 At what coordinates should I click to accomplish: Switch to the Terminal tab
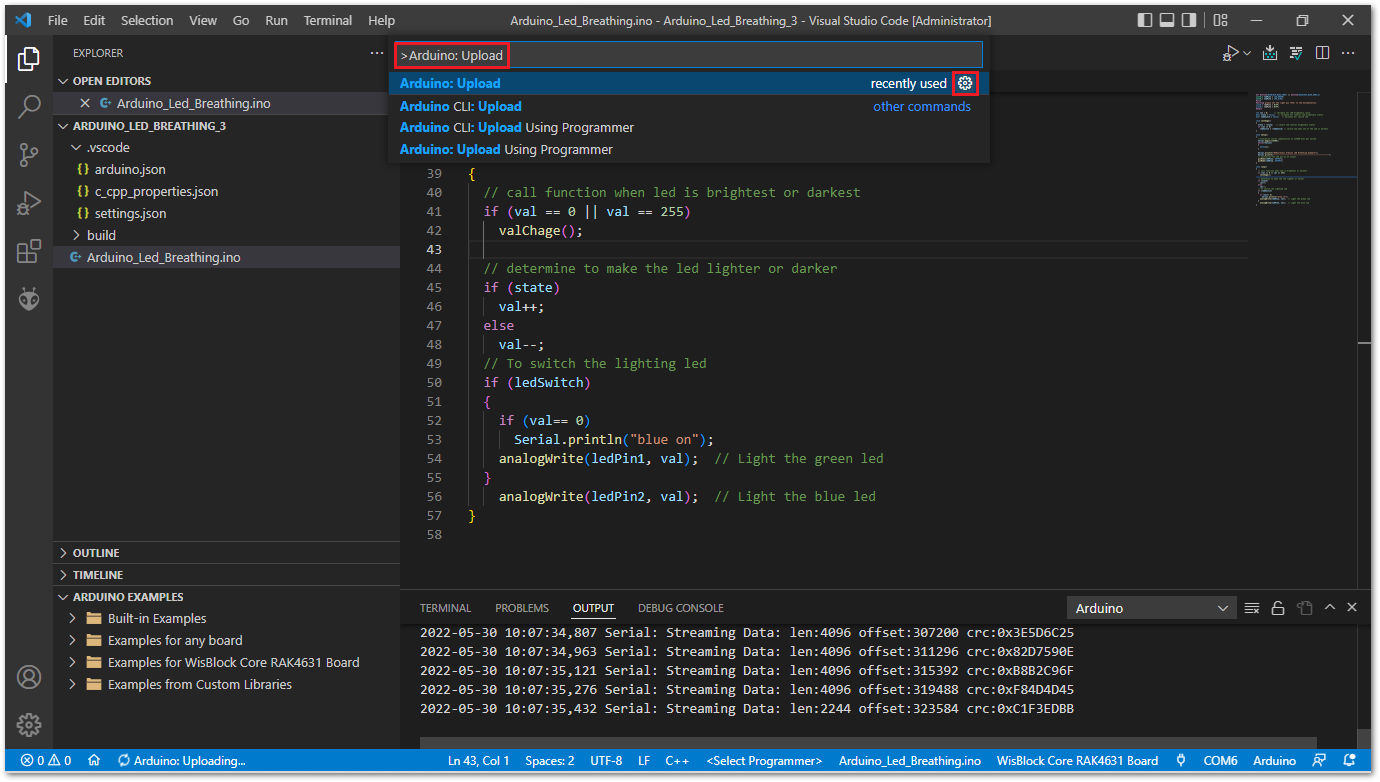(x=445, y=608)
